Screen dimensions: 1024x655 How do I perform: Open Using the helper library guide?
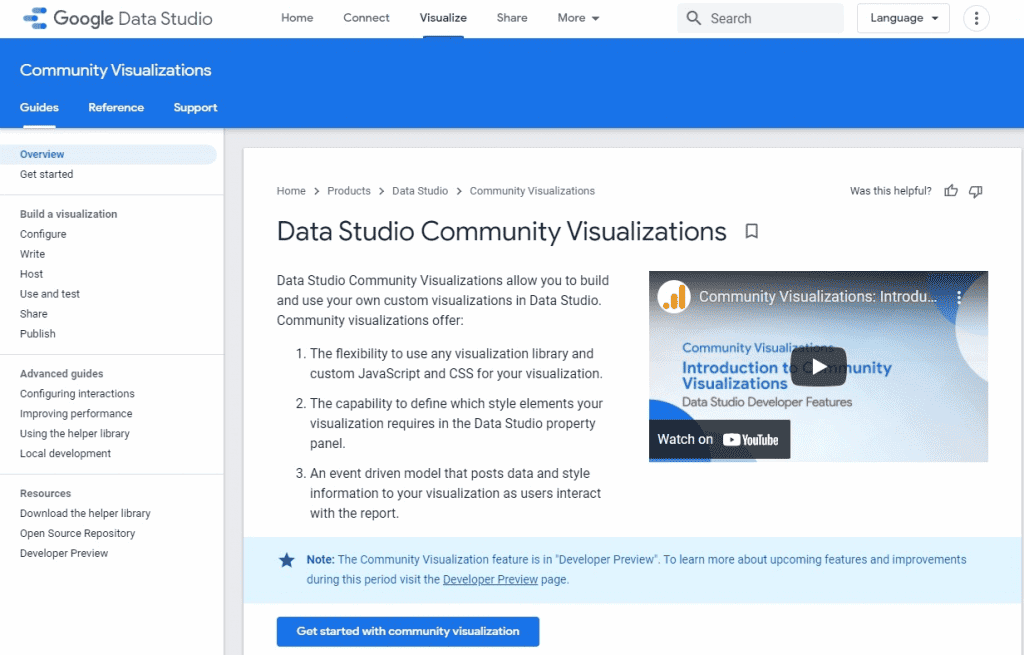[74, 434]
